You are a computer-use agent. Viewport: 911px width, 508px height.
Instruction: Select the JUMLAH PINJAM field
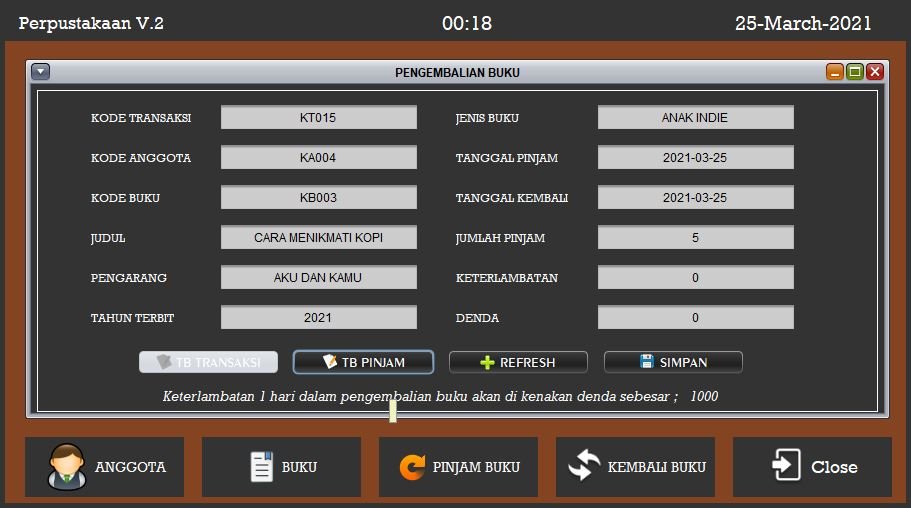(x=695, y=238)
